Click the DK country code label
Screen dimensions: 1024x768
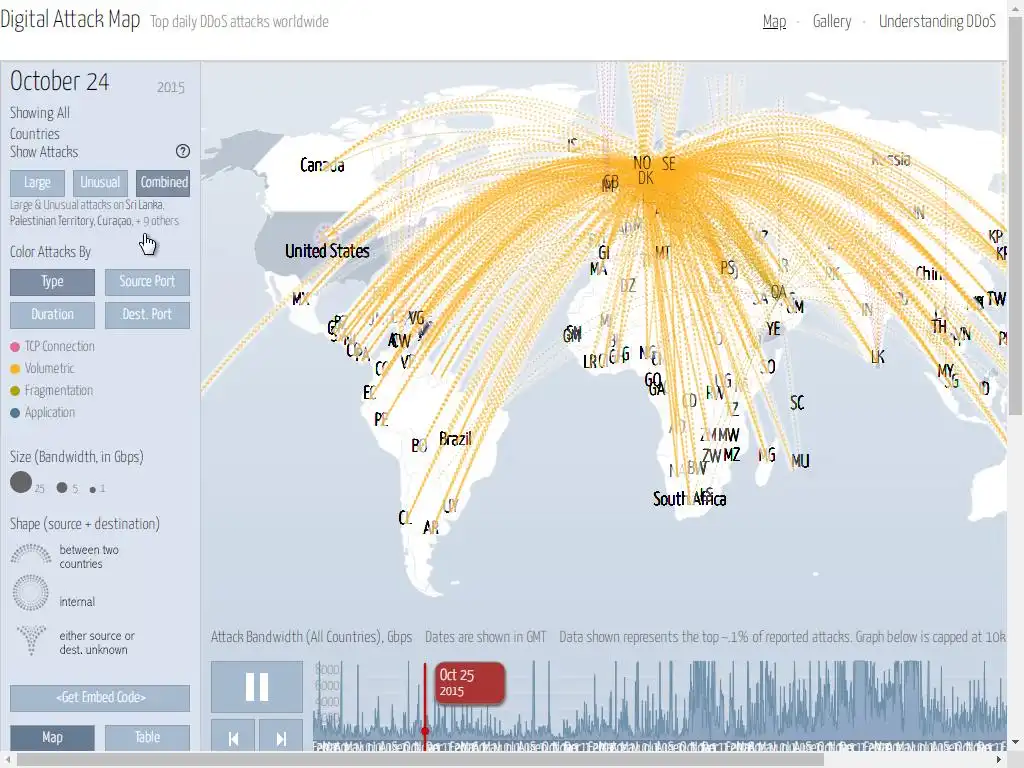pos(645,178)
